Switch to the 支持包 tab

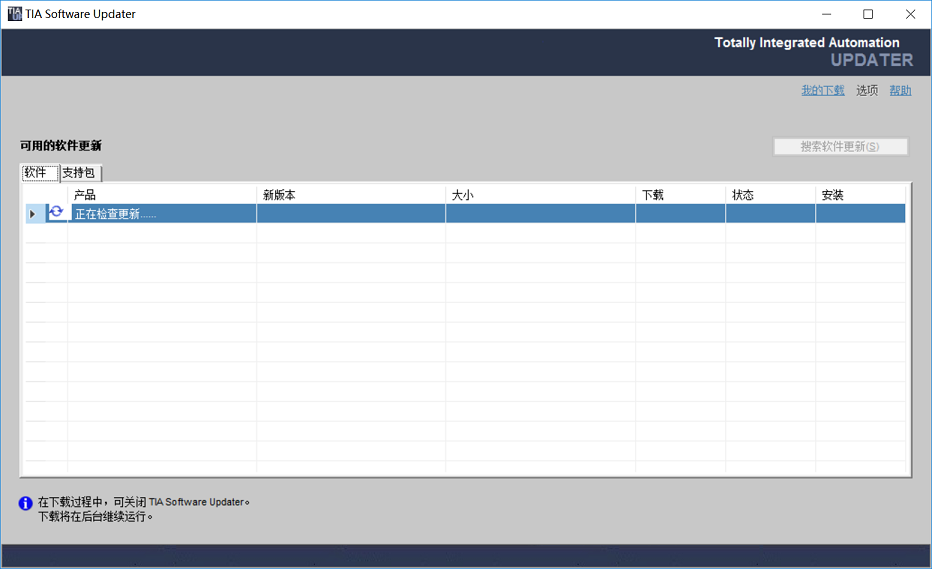[x=79, y=173]
